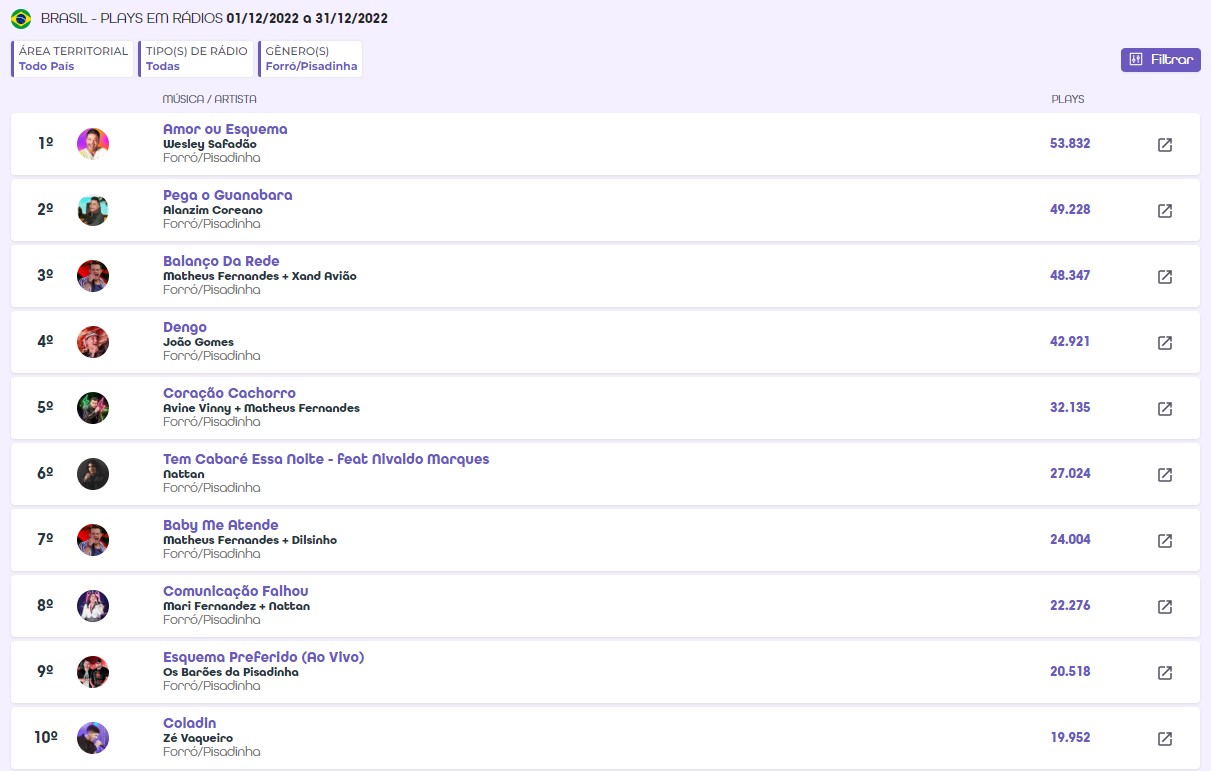This screenshot has width=1211, height=771.
Task: Click the MÚSICA / ARTISTA column header
Action: tap(210, 99)
